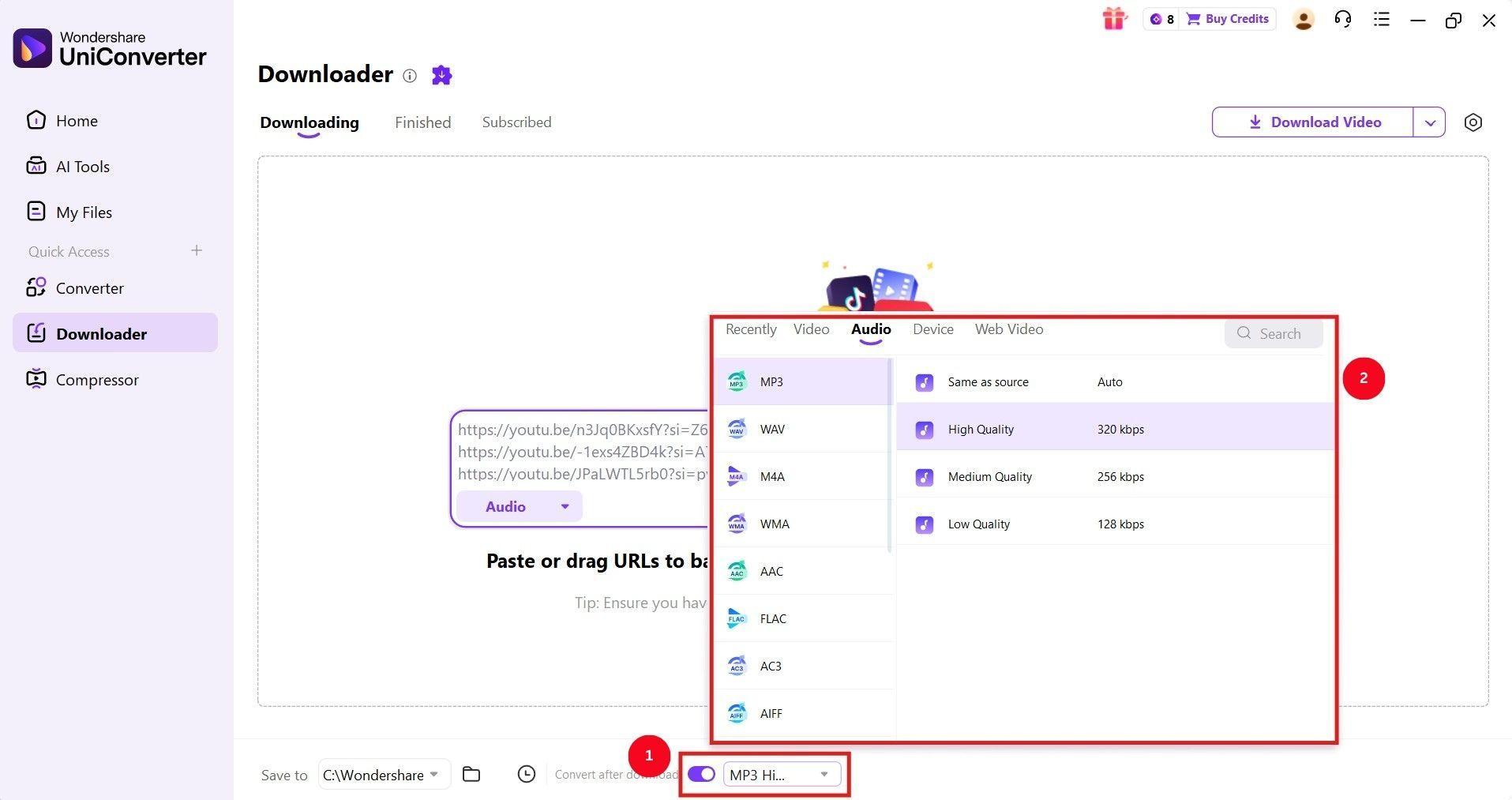Open the task list icon near window controls
Screen dimensions: 1512x800
pos(1380,19)
